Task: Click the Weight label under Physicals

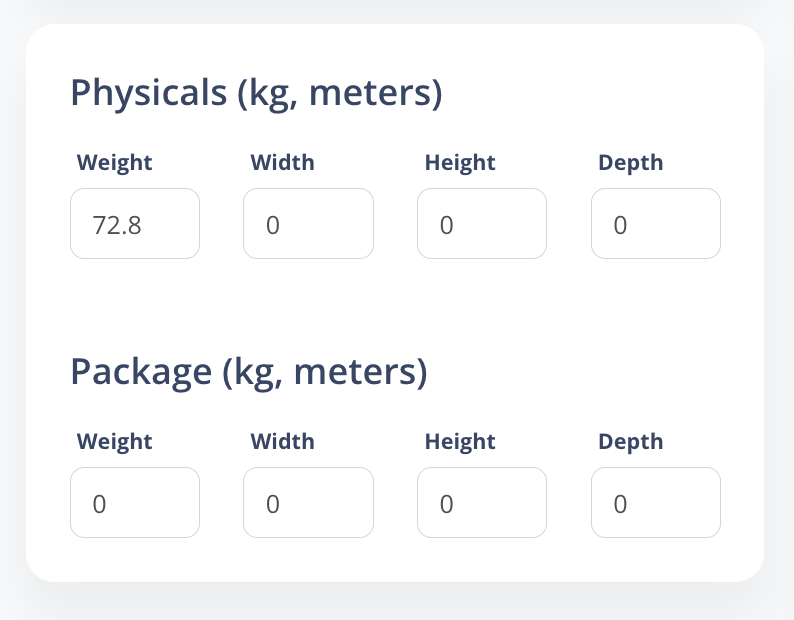Action: click(x=115, y=162)
